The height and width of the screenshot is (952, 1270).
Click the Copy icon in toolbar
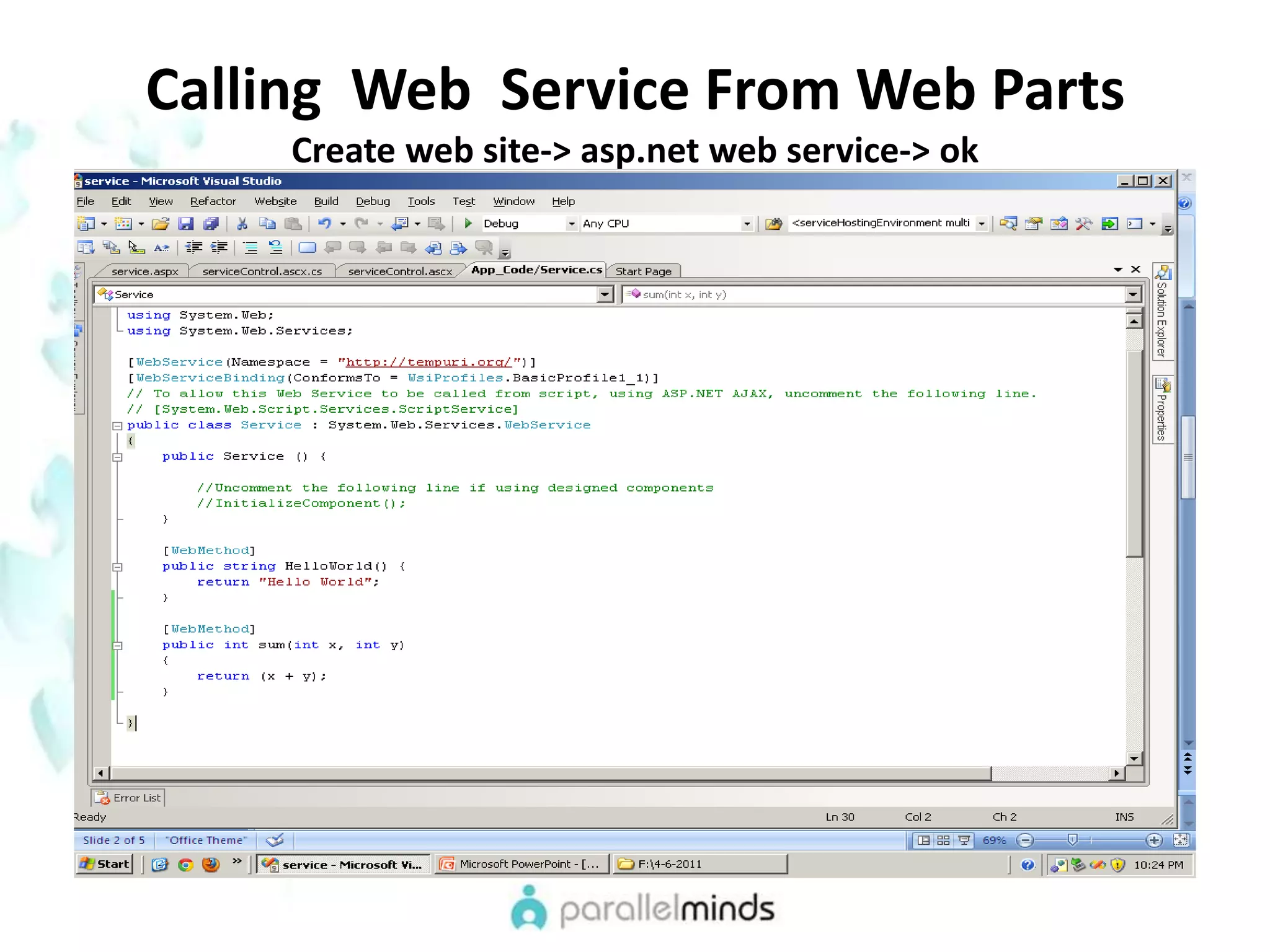(267, 224)
